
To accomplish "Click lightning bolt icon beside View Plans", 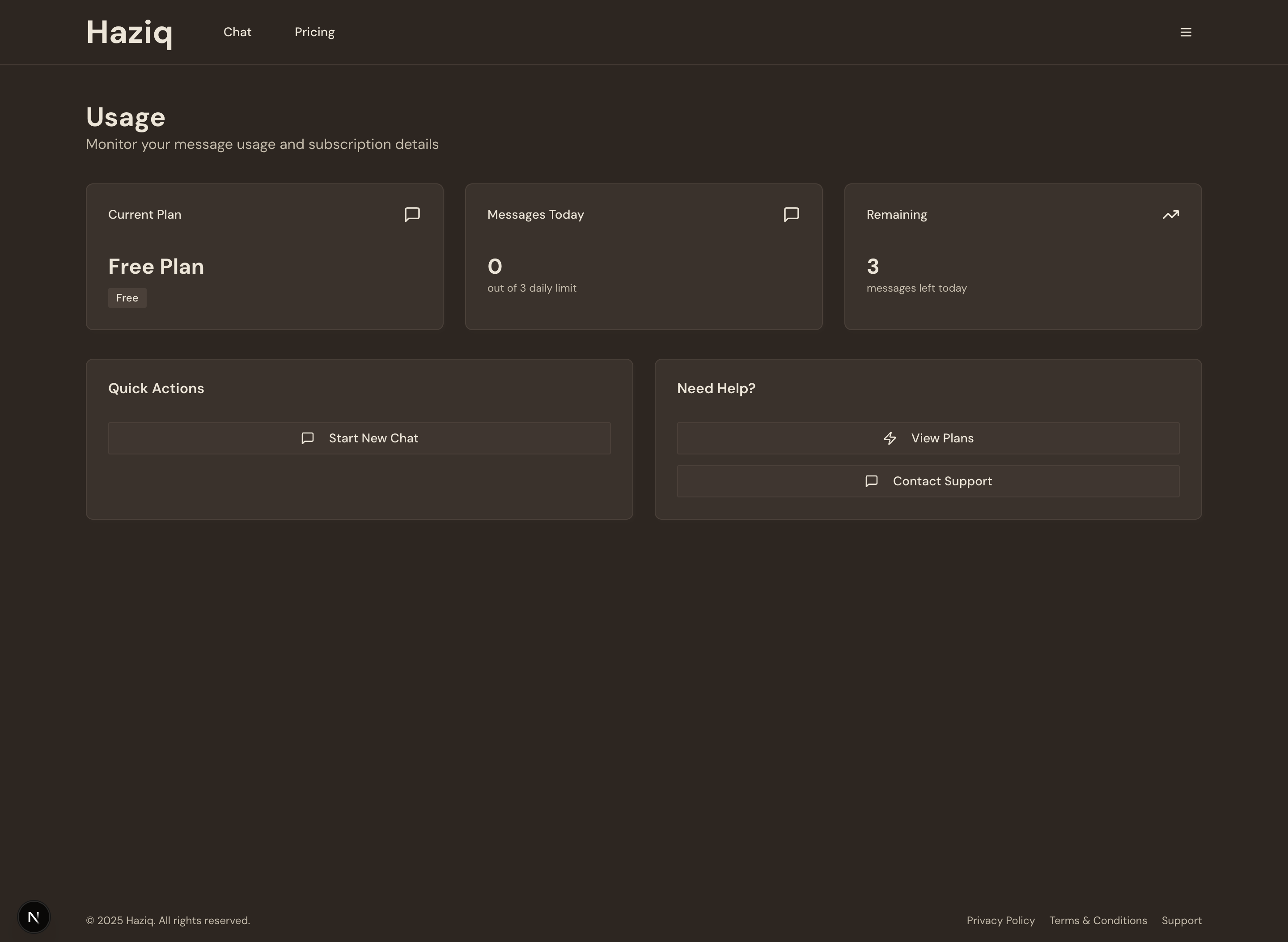I will [890, 438].
